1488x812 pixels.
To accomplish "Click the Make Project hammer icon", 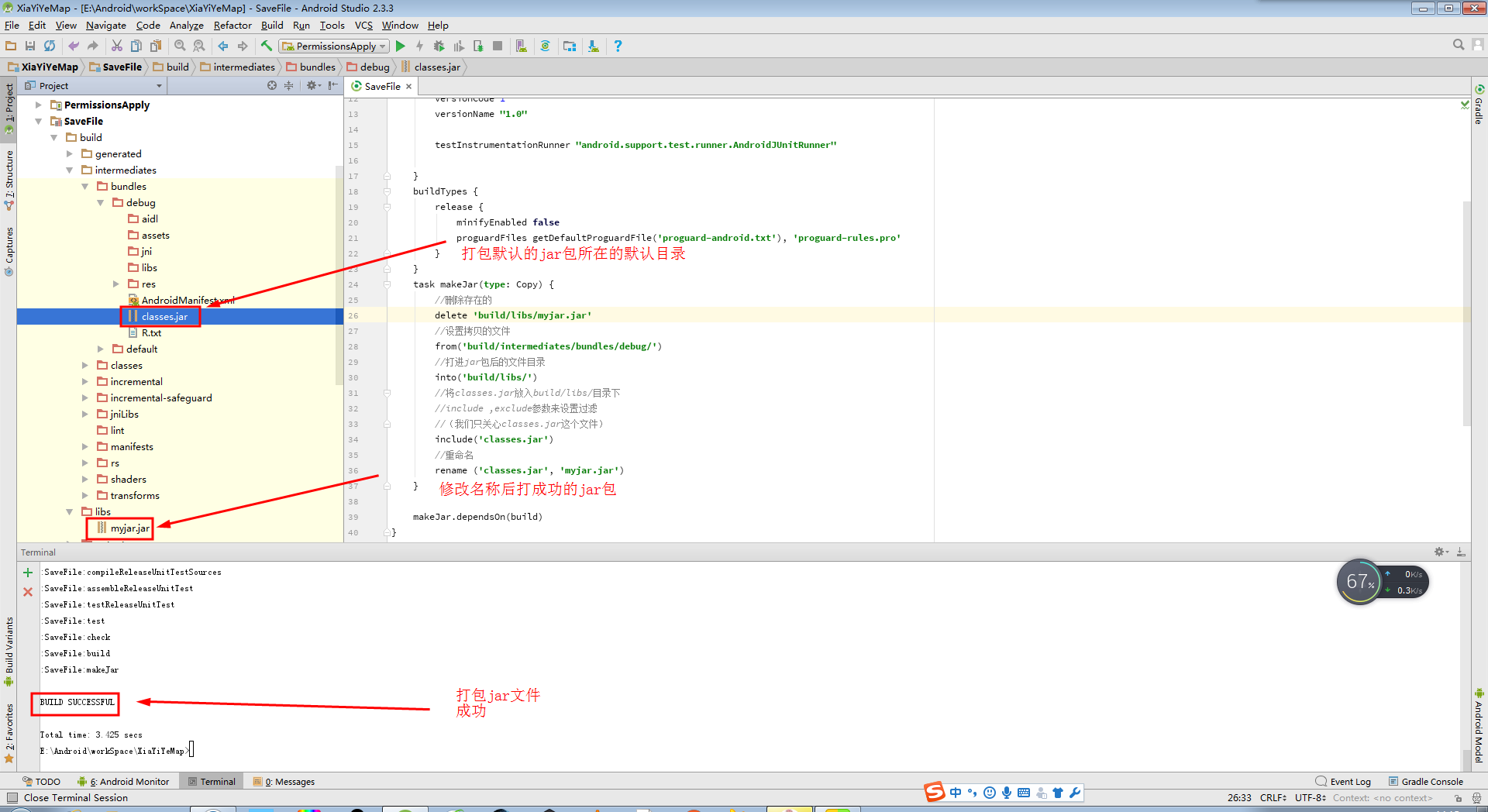I will tap(267, 46).
